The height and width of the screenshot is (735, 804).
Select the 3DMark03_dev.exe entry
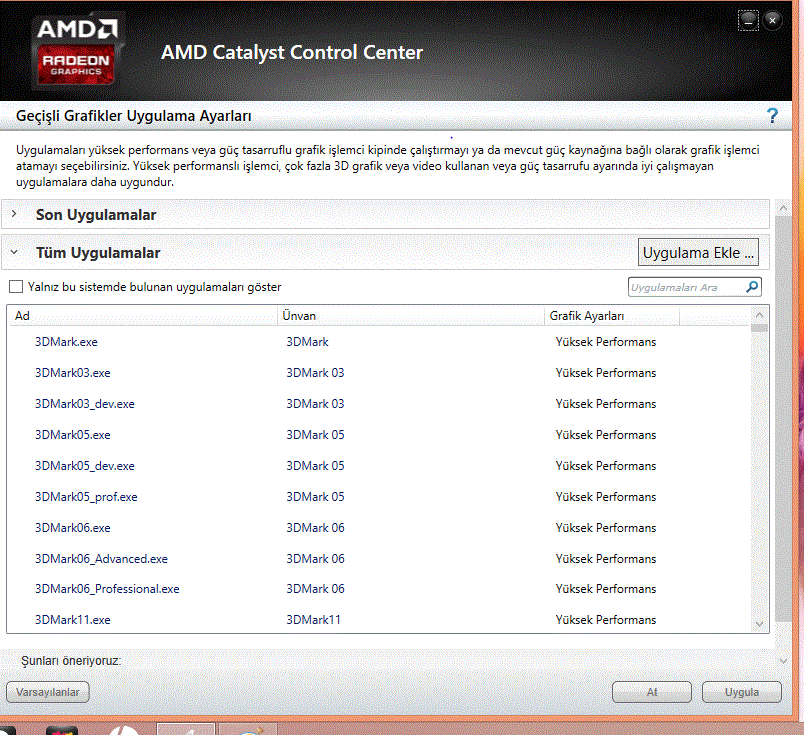[85, 404]
